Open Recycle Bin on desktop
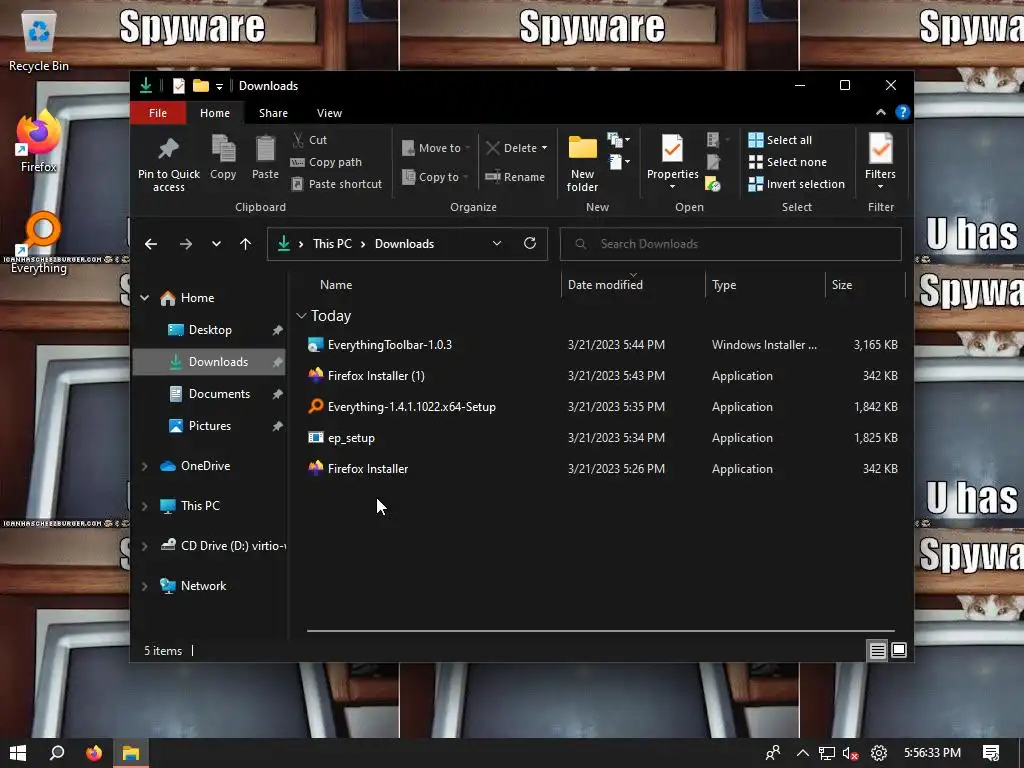The image size is (1024, 768). [39, 42]
